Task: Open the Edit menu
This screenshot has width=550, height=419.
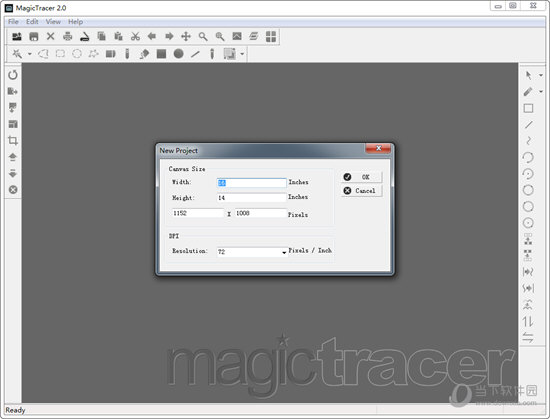Action: [32, 22]
